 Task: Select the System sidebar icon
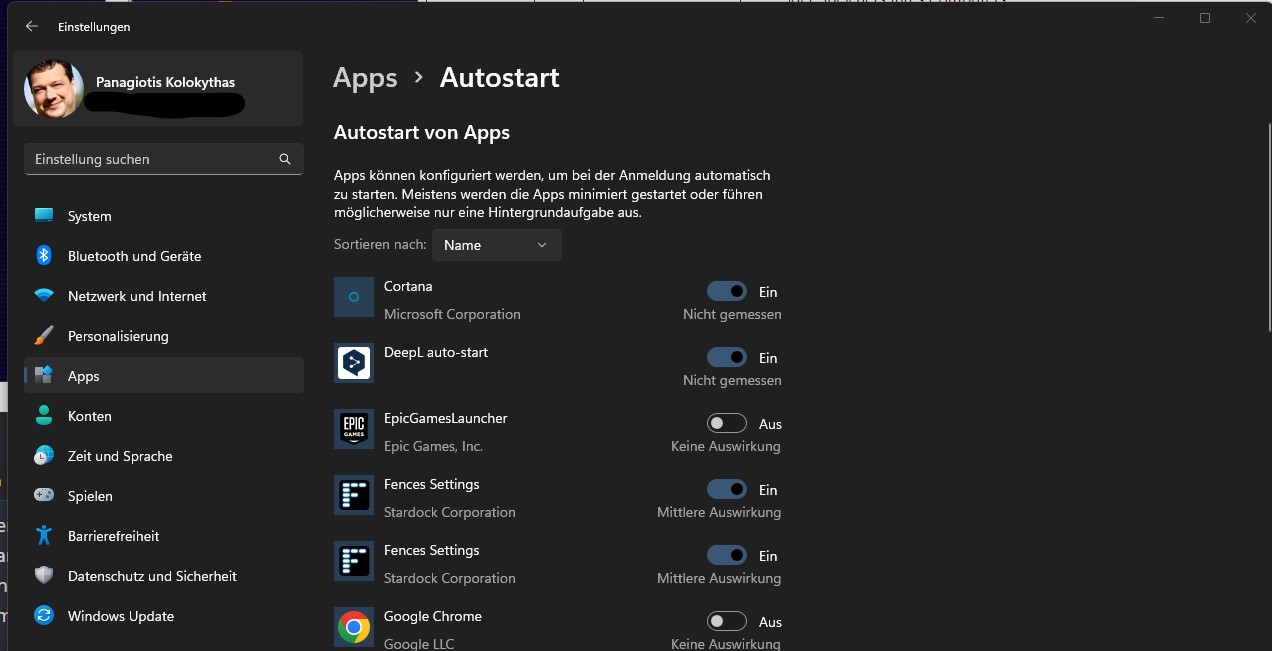click(x=44, y=215)
